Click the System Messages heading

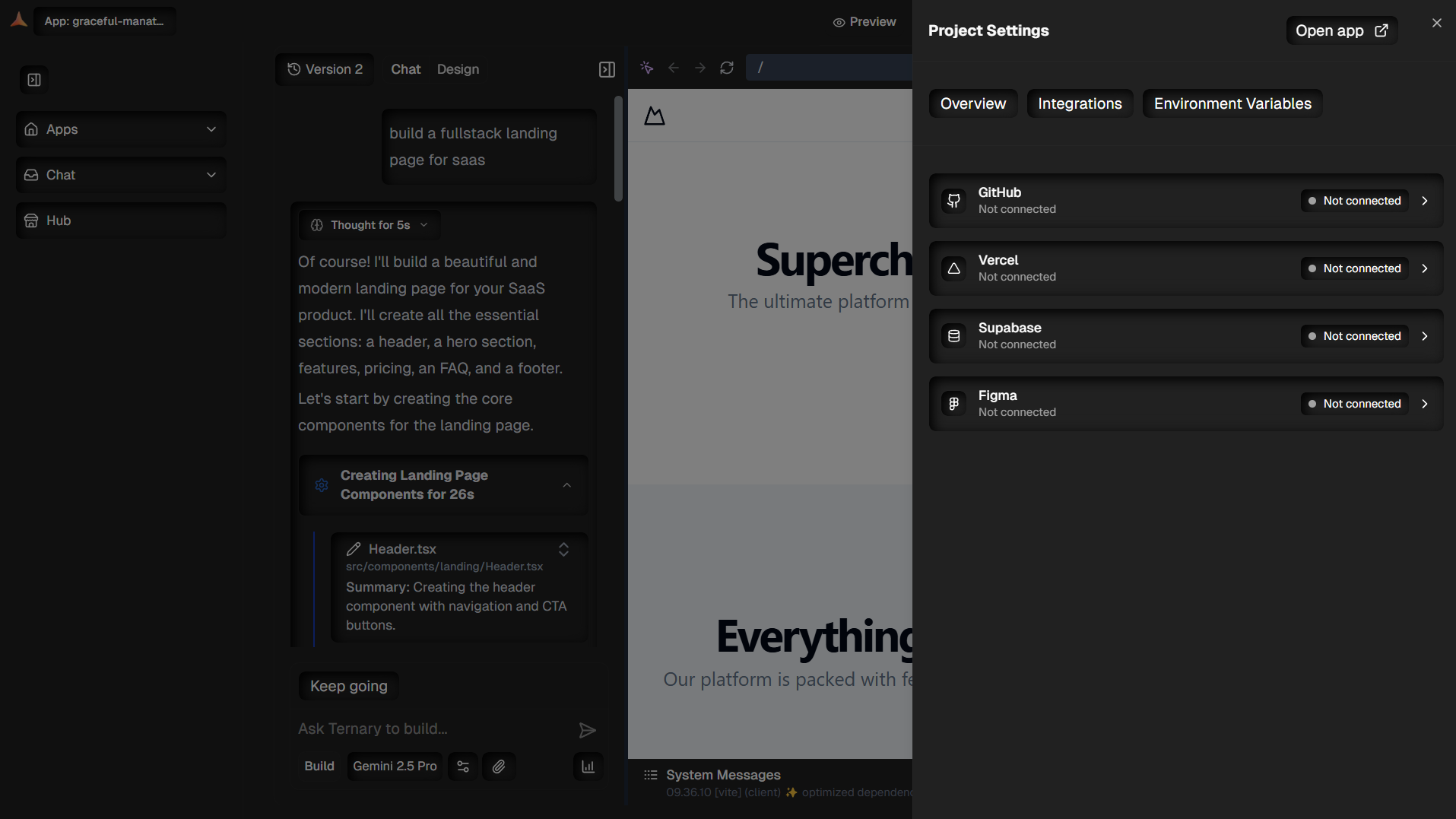point(723,775)
